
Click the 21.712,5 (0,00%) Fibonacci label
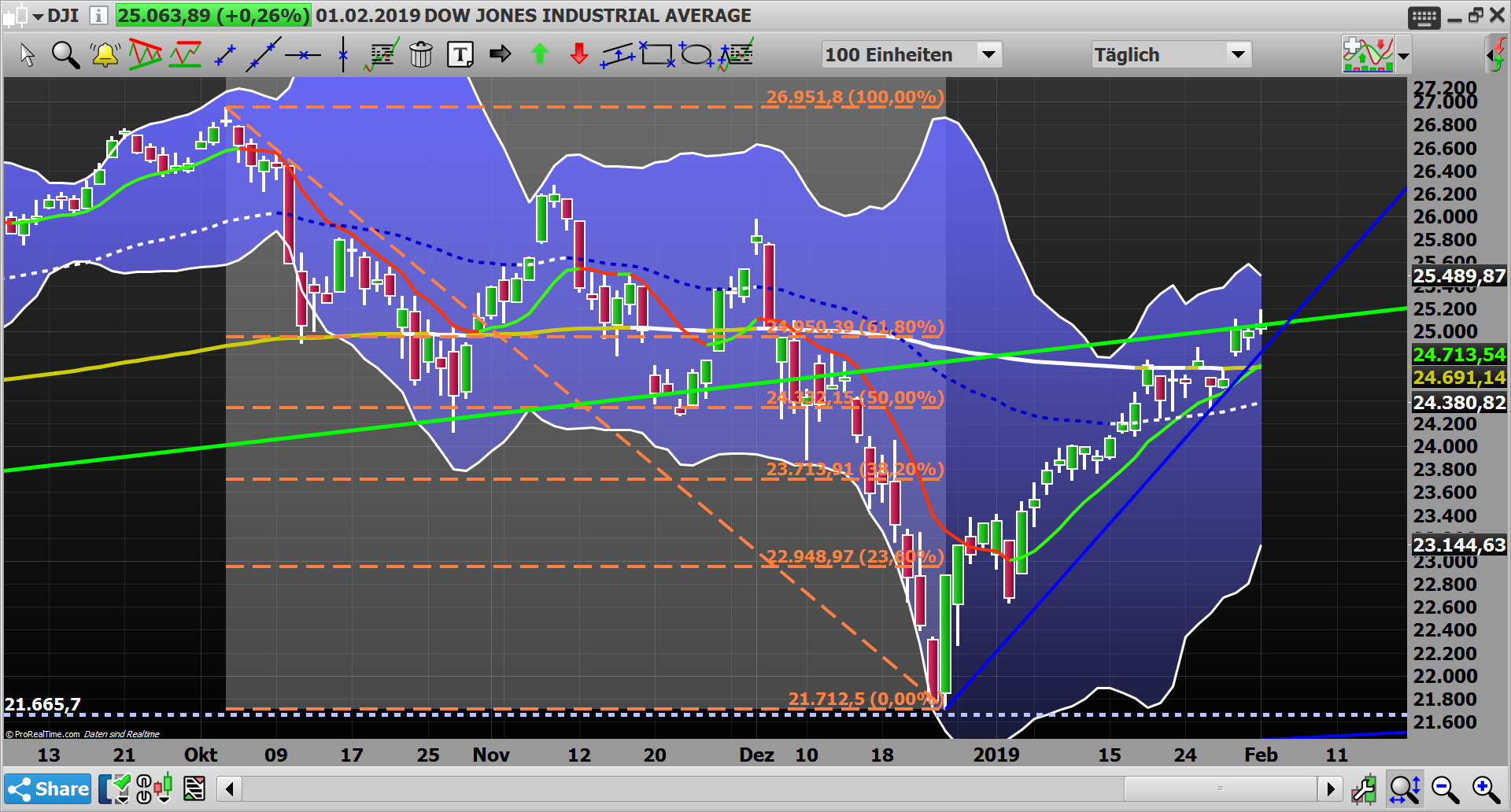(866, 699)
